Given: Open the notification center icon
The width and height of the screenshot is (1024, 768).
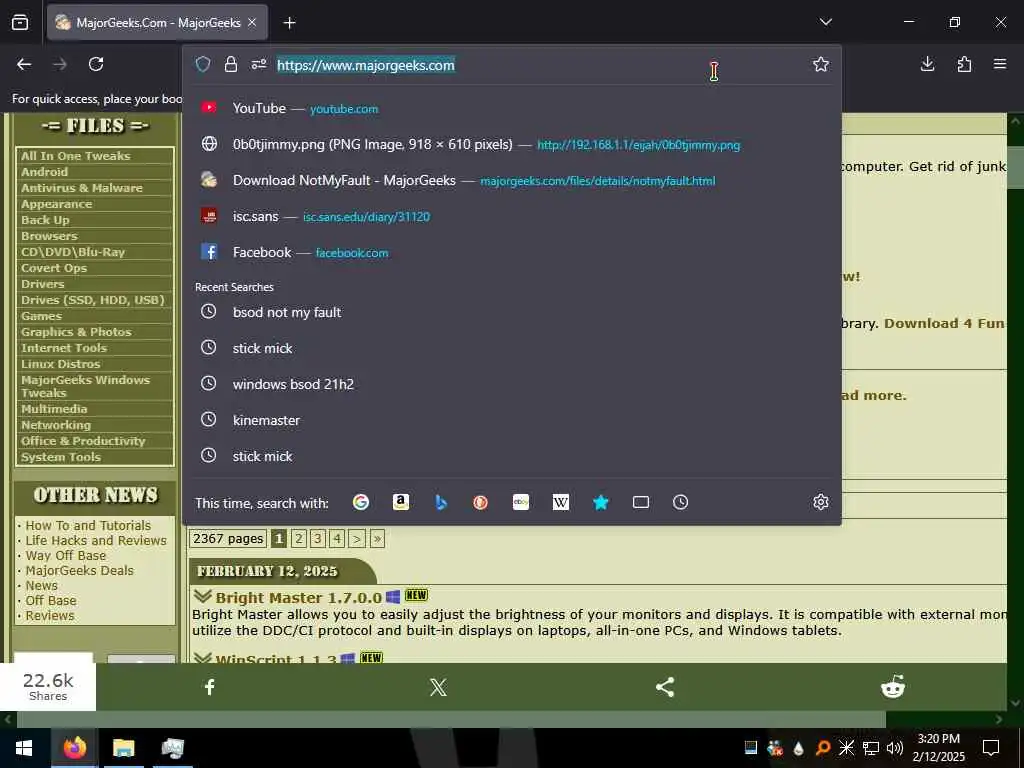Looking at the screenshot, I should point(991,748).
